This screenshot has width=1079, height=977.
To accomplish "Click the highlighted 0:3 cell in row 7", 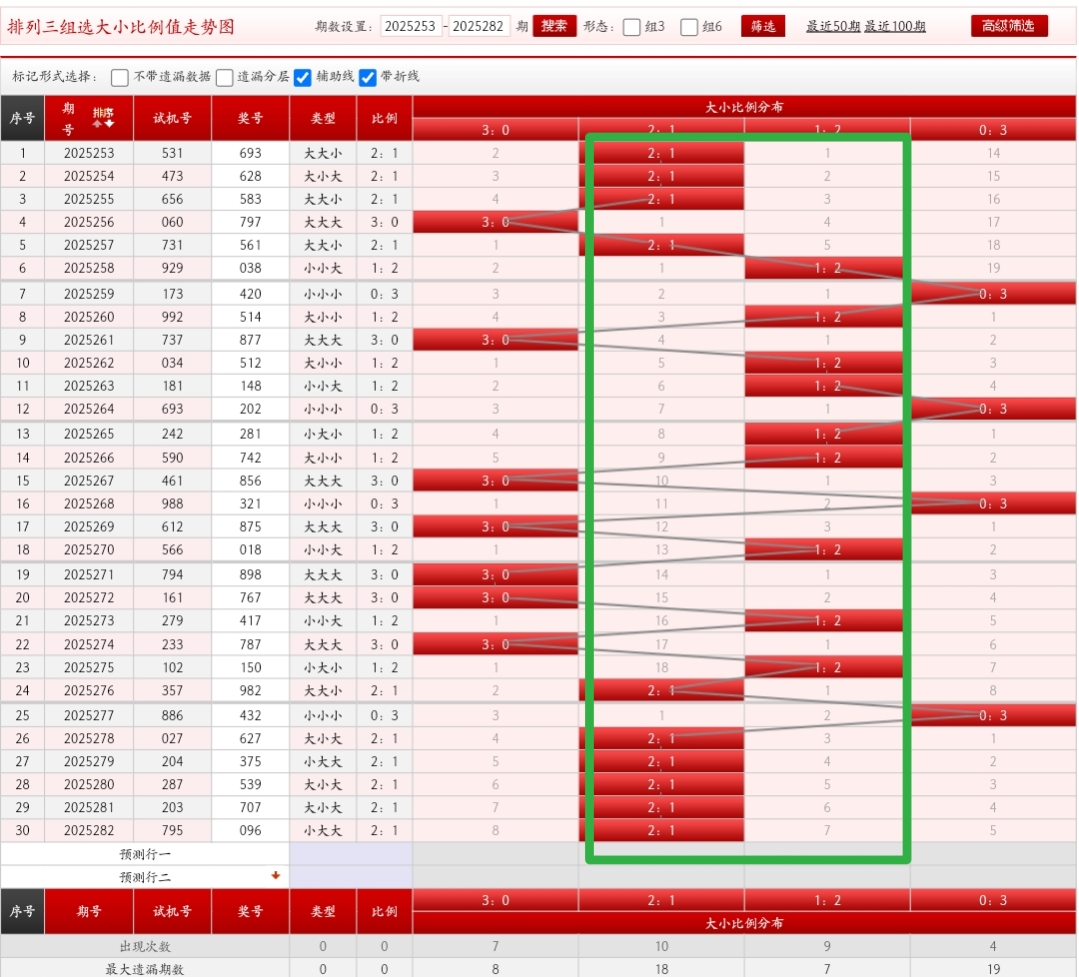I will point(993,294).
